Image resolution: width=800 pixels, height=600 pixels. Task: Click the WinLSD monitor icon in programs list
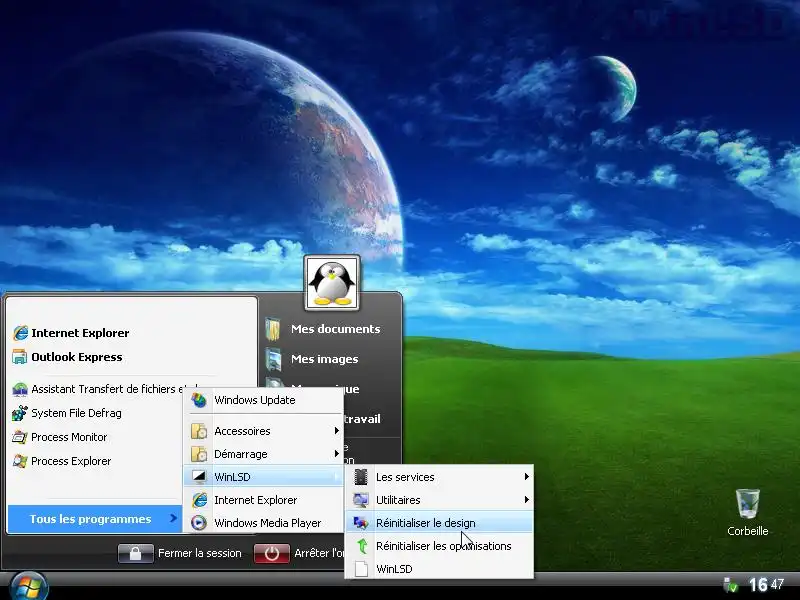click(x=199, y=477)
